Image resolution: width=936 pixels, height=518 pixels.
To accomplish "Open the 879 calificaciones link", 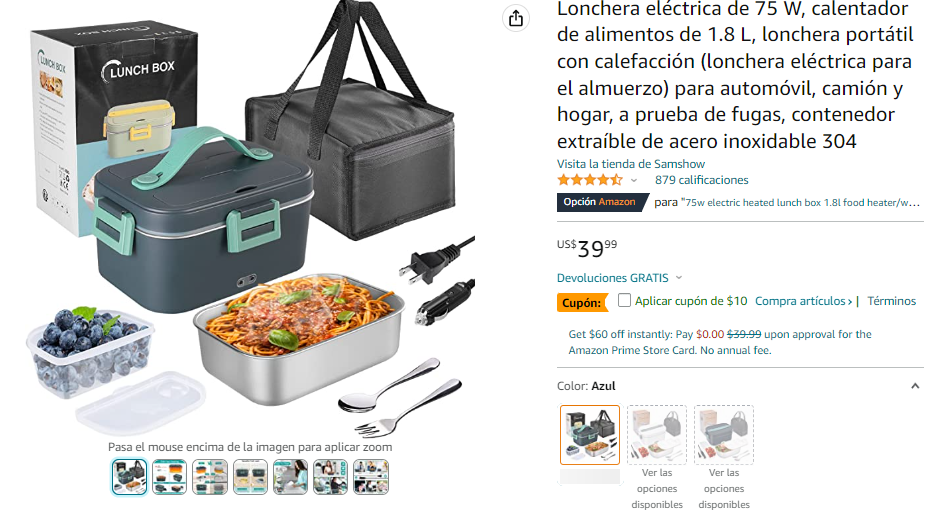I will [x=701, y=180].
